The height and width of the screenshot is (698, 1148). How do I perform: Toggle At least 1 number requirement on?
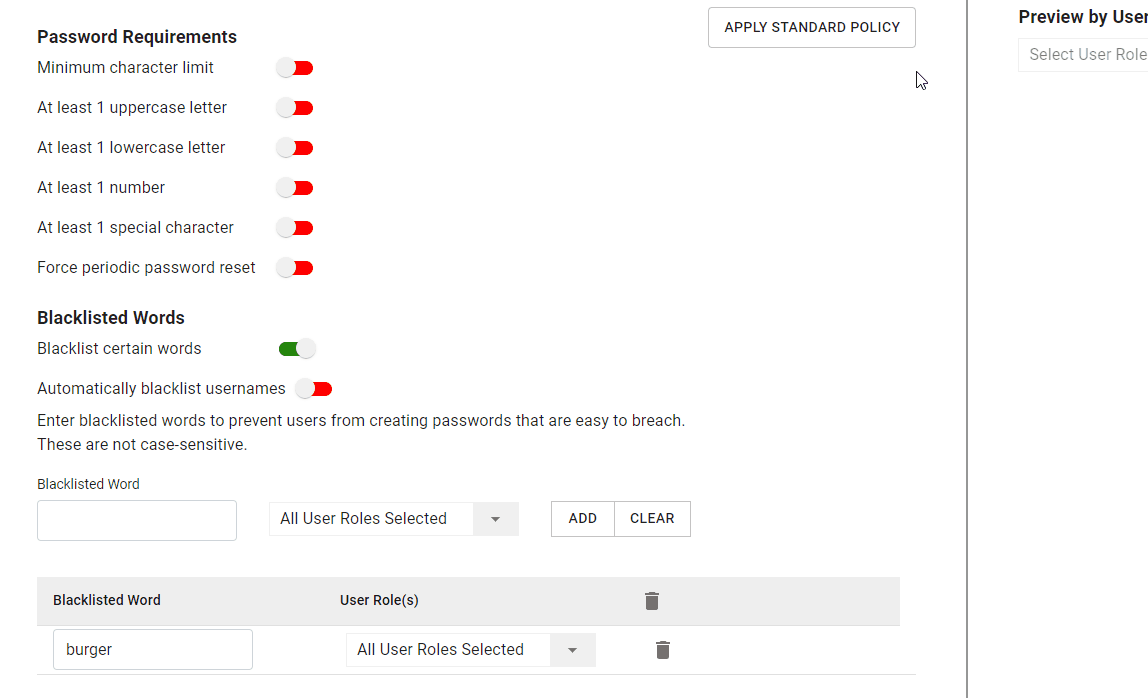294,187
